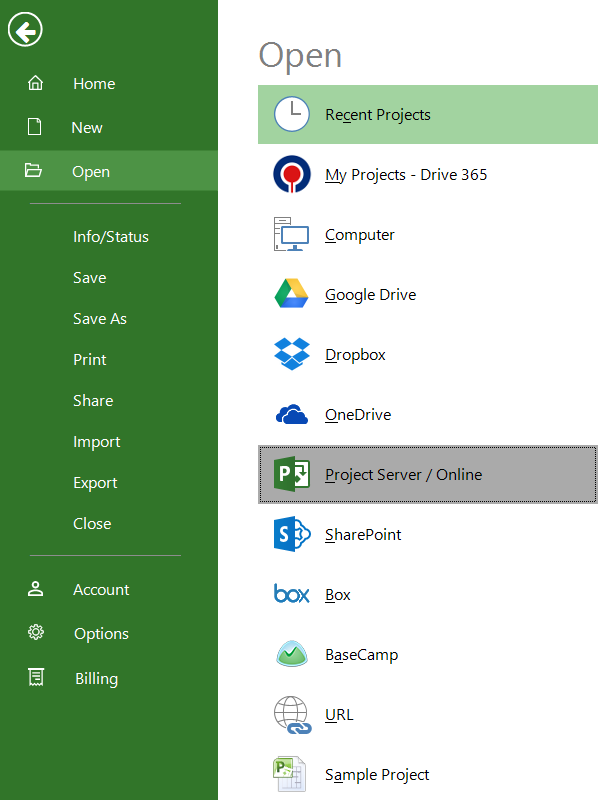
Task: Click the SharePoint logo icon
Action: (292, 534)
